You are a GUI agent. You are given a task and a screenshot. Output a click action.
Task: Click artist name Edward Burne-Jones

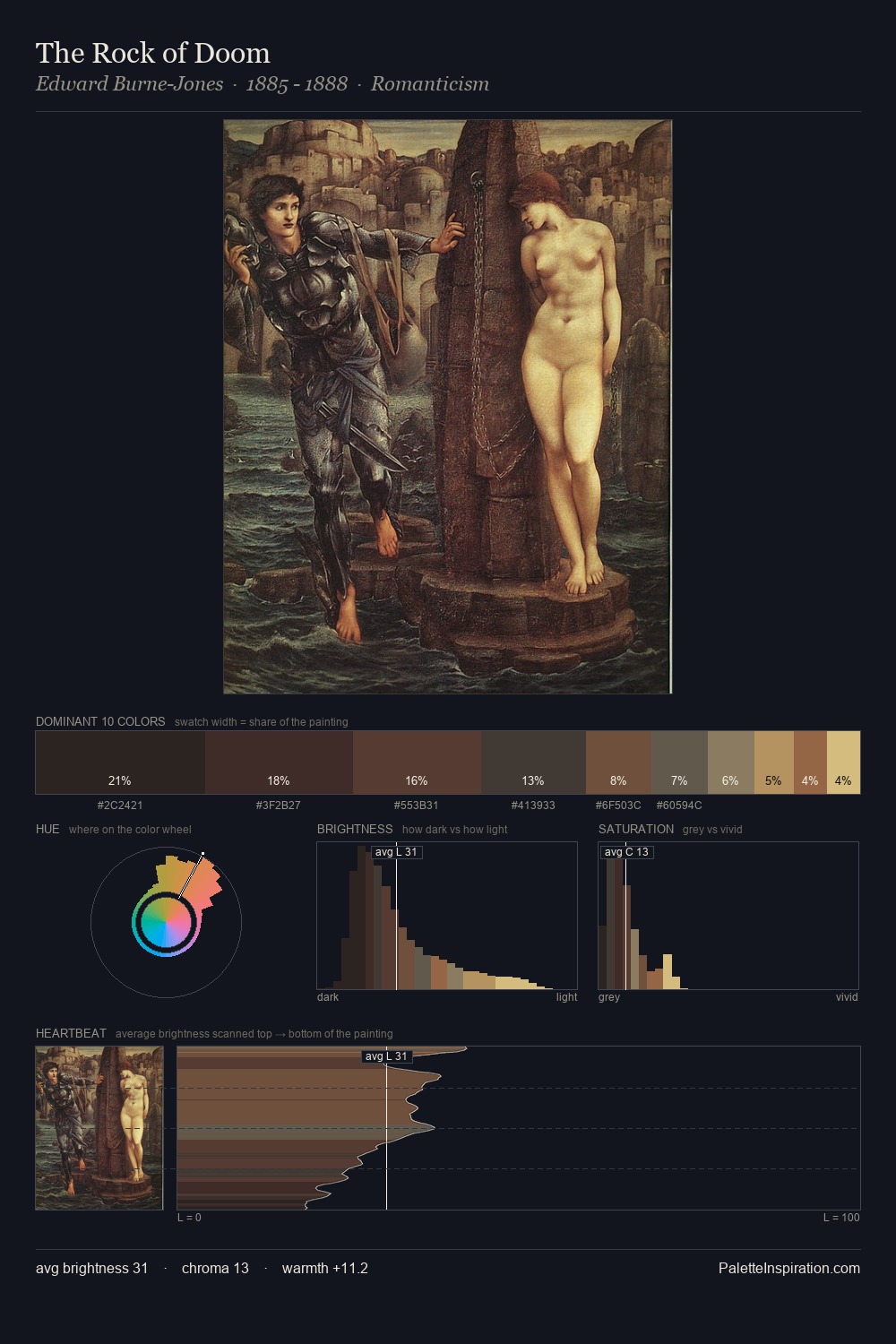point(130,84)
